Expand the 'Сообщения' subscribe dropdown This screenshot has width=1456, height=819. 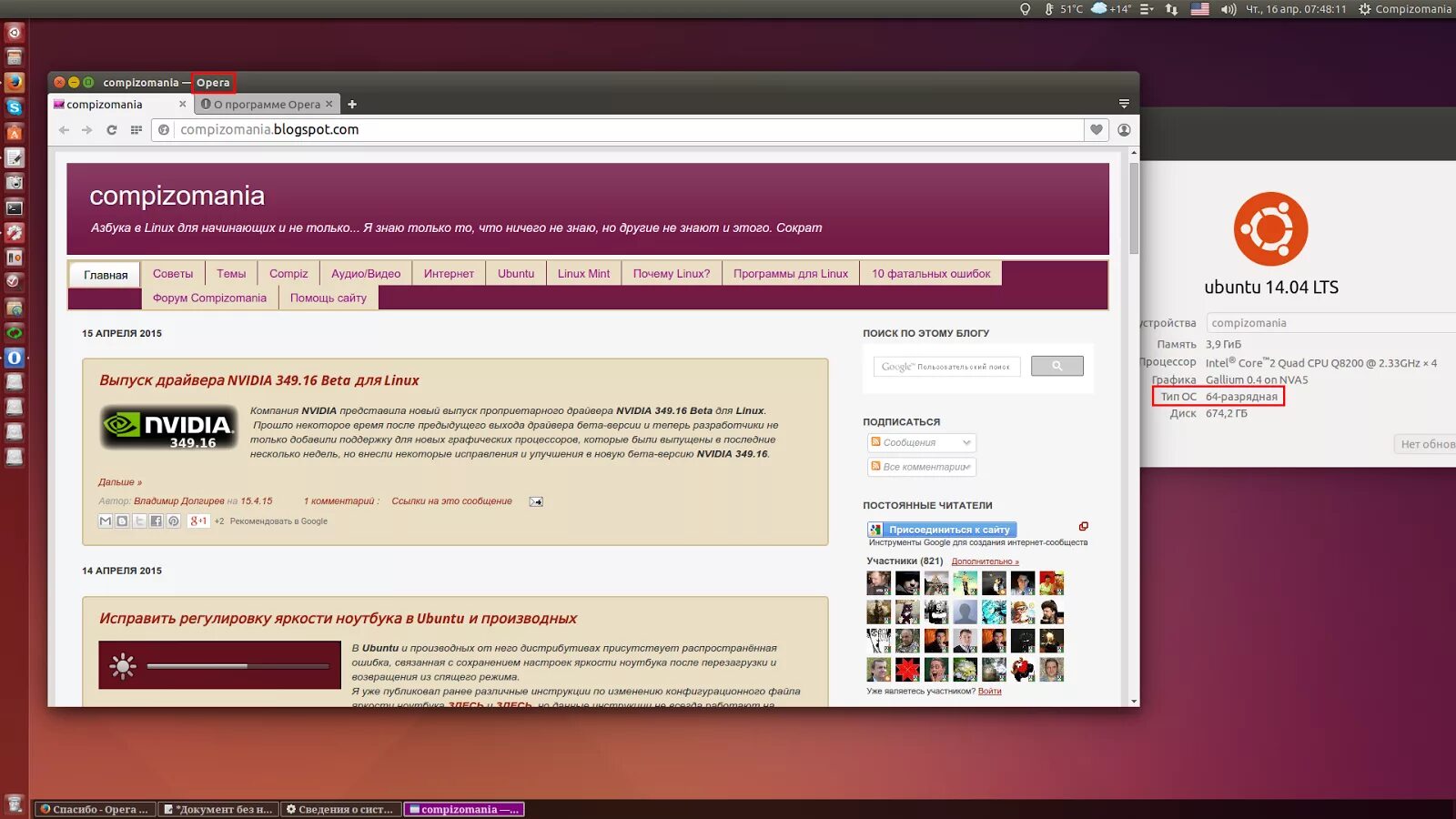click(x=922, y=442)
